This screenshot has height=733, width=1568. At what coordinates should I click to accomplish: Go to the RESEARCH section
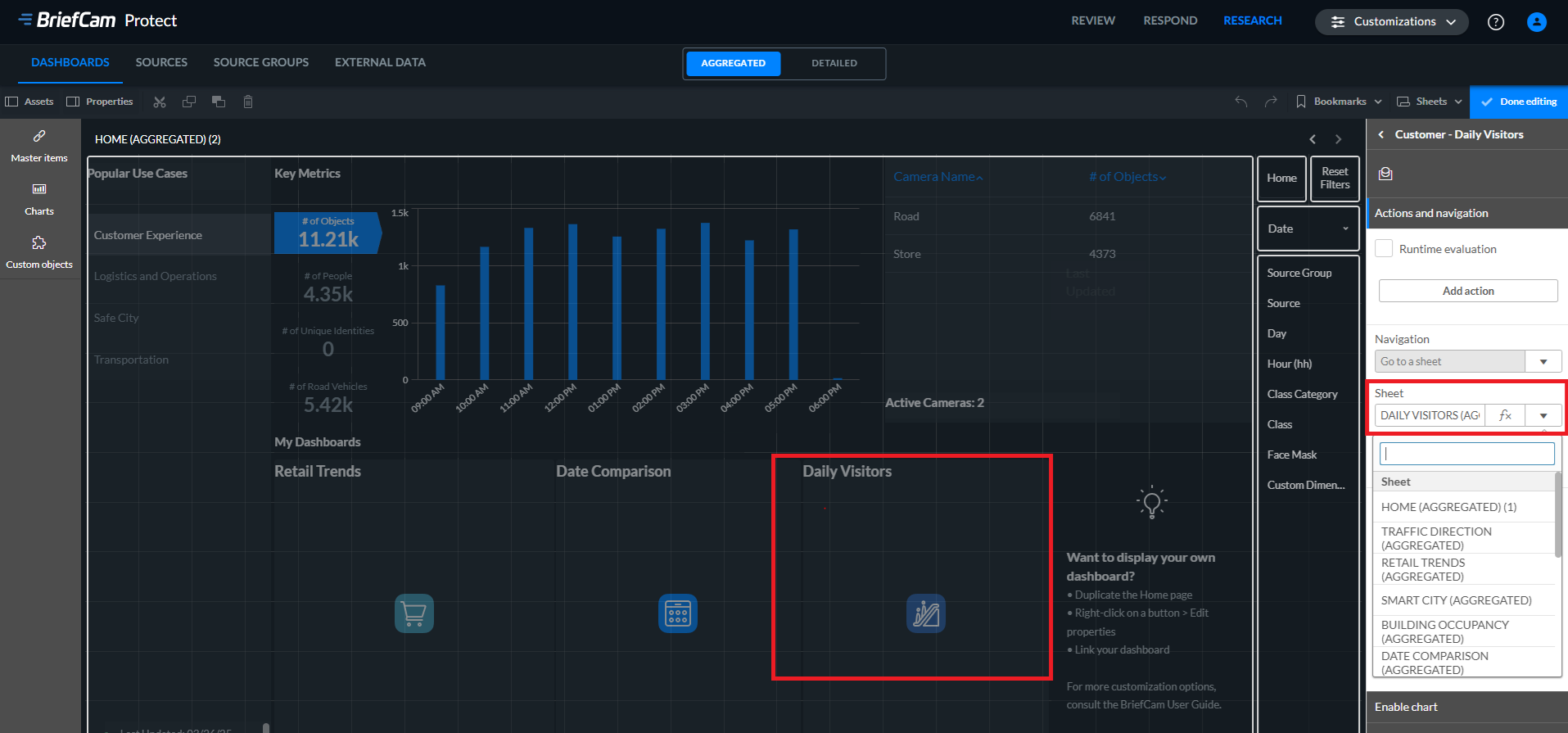pos(1253,20)
